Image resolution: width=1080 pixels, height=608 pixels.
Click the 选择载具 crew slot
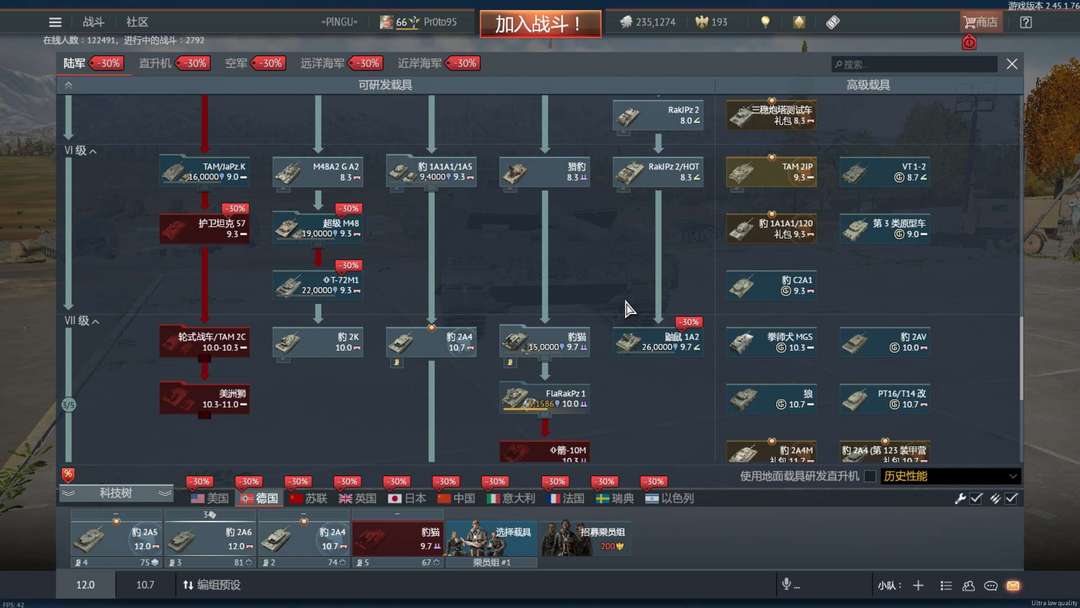point(492,539)
